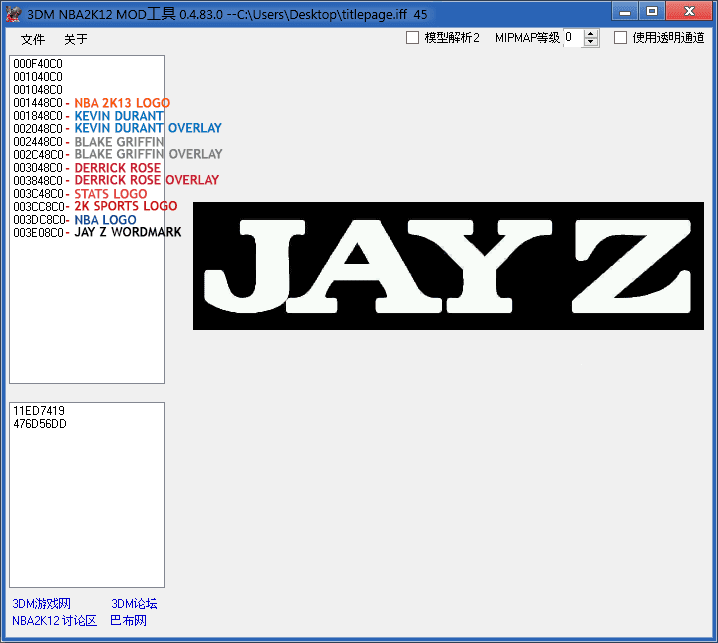Select entry 003048C0 DERRICK ROSE
The height and width of the screenshot is (643, 718).
click(87, 168)
